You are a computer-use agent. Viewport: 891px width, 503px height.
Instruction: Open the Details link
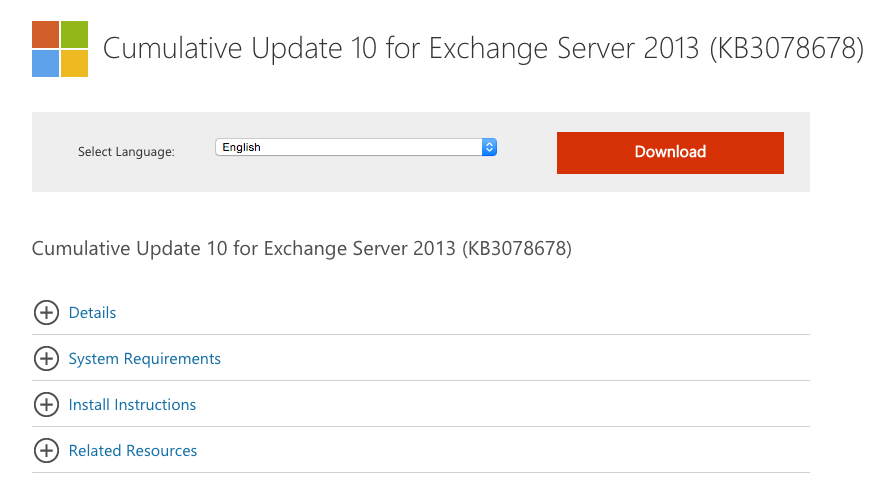(92, 313)
